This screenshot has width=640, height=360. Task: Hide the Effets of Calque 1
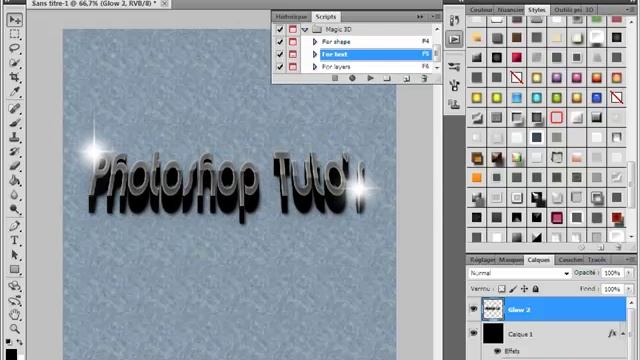tap(497, 351)
